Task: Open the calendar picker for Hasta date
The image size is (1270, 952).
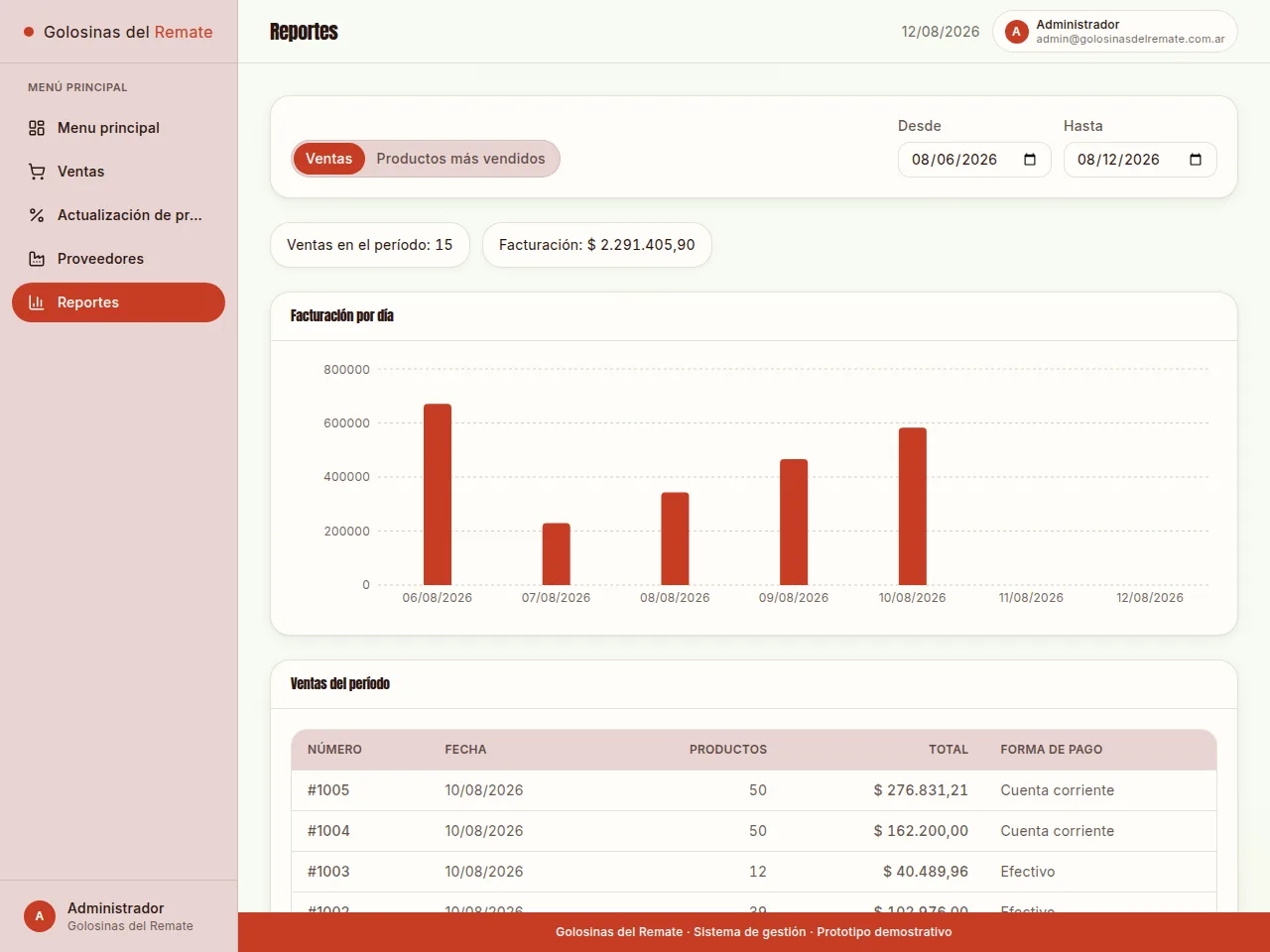Action: coord(1196,160)
